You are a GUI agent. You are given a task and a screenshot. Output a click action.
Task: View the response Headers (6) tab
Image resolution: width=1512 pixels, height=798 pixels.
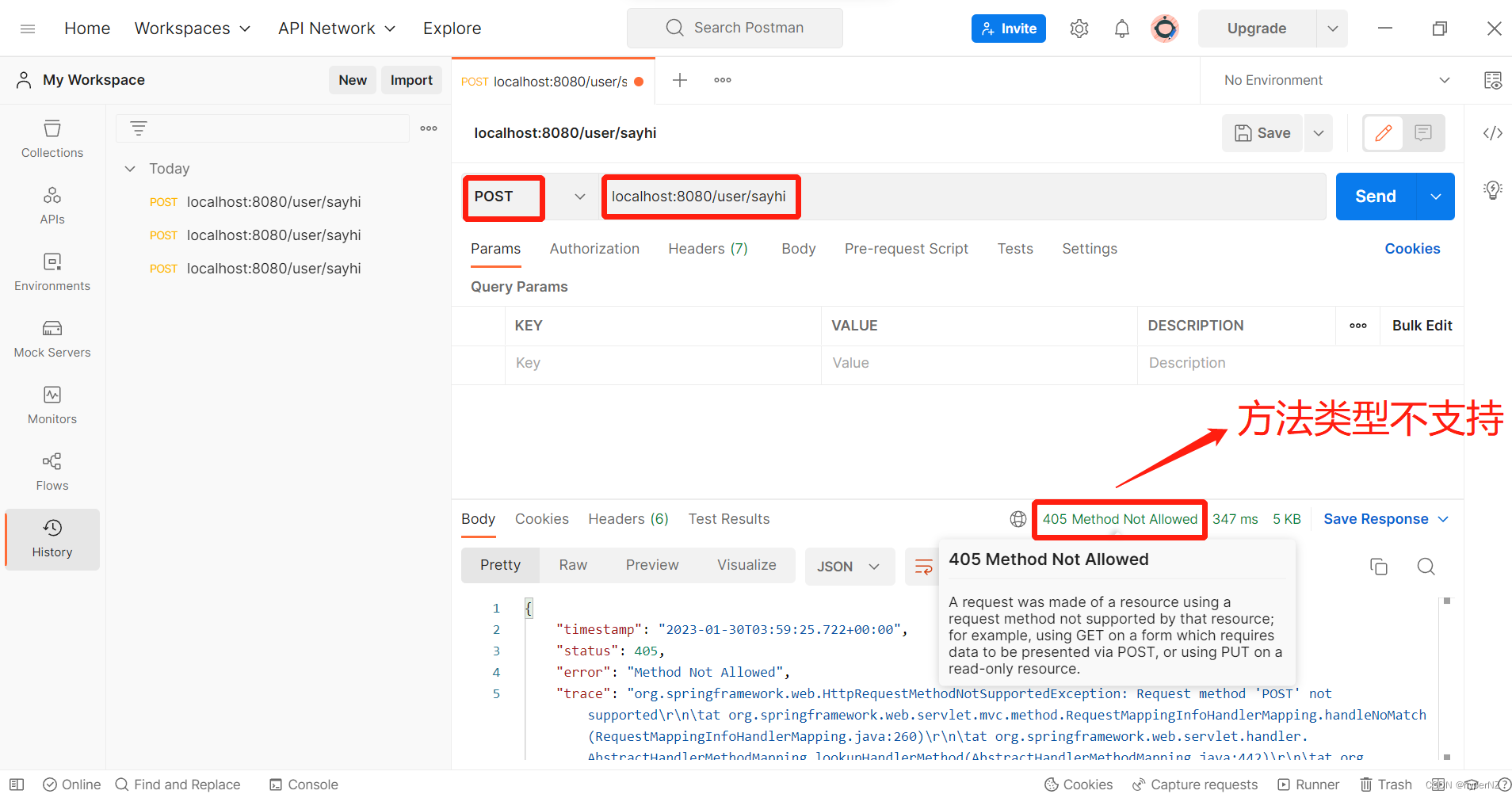[628, 519]
